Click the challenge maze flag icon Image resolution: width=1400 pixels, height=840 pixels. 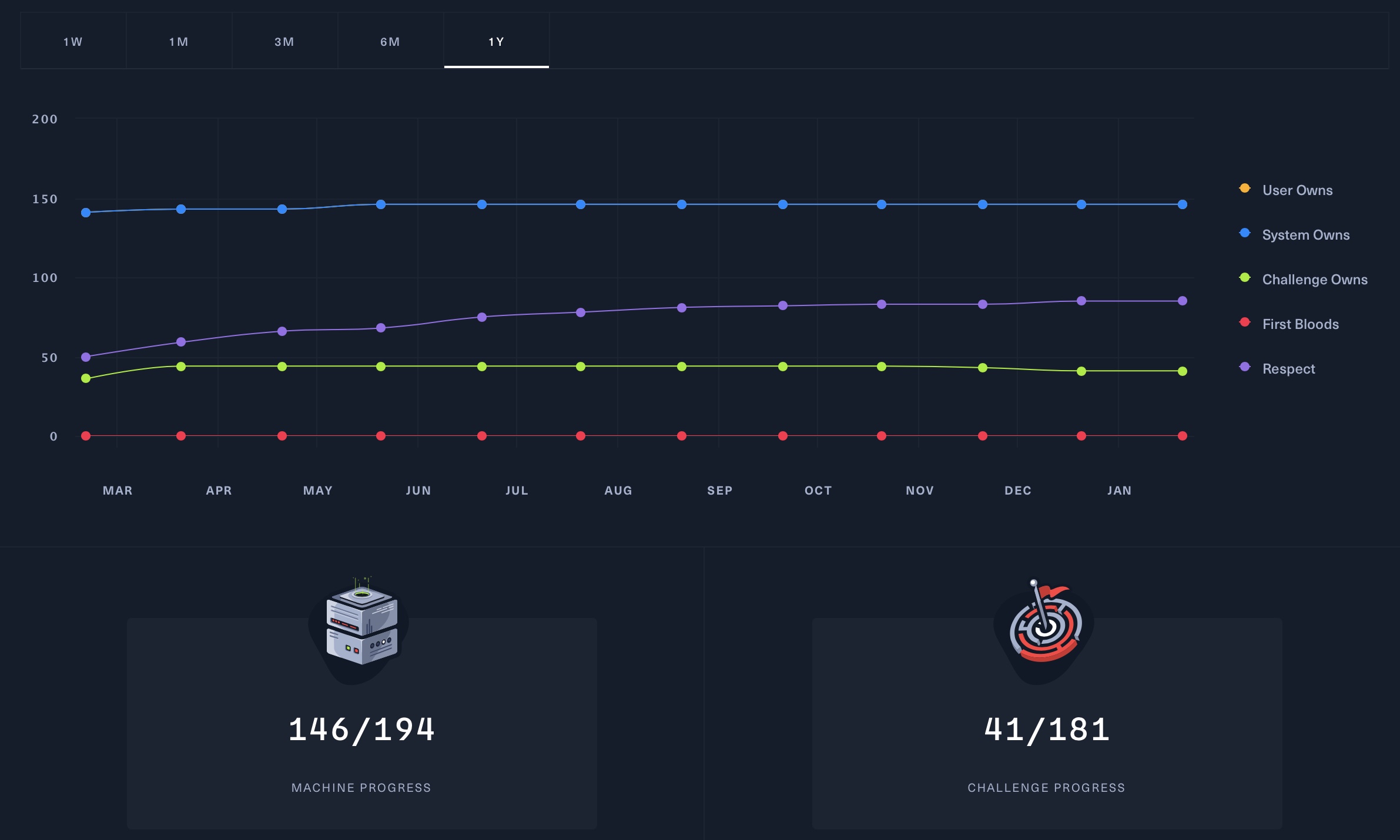pyautogui.click(x=1046, y=626)
